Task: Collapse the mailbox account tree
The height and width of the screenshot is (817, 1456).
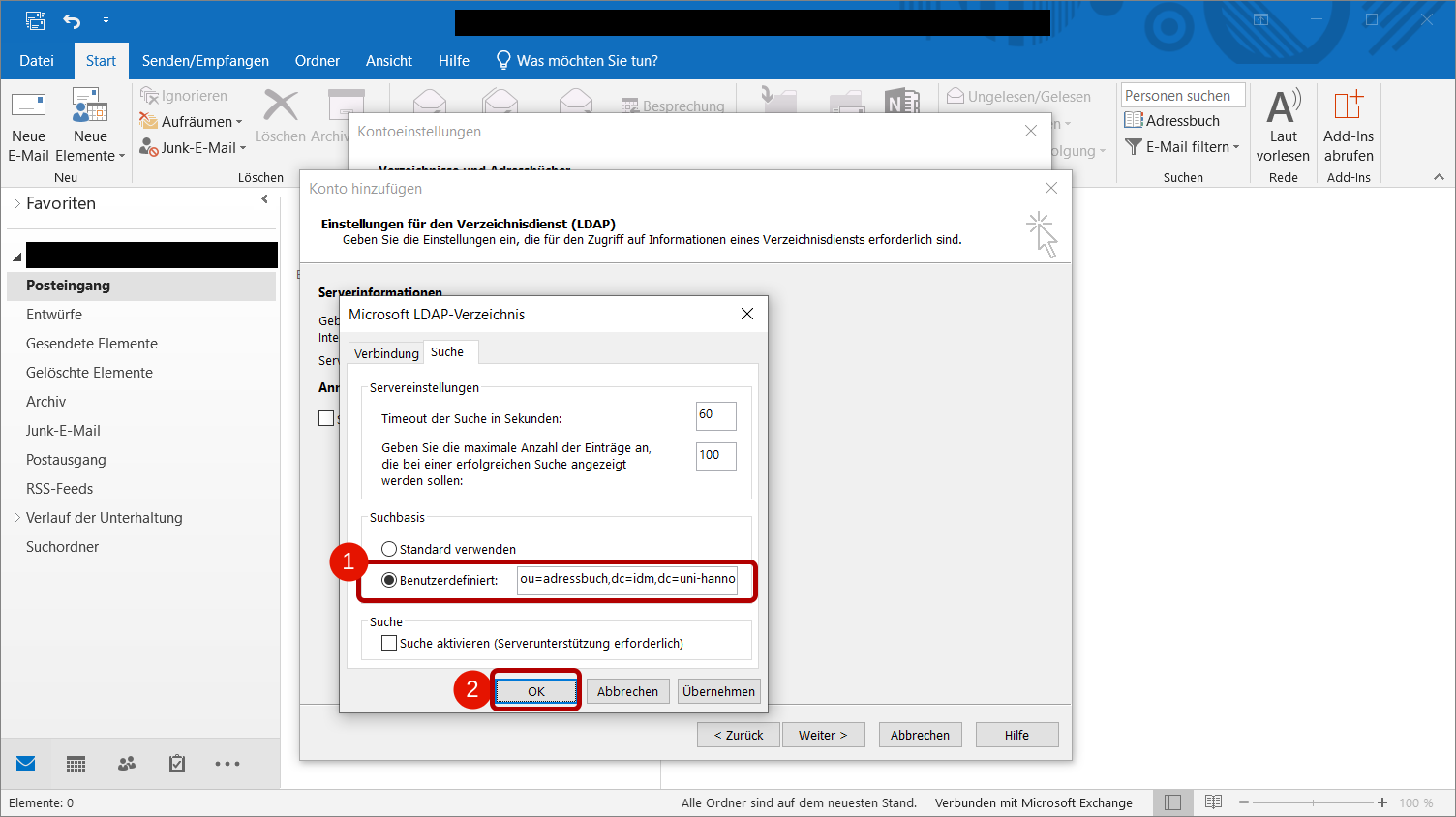Action: (16, 257)
